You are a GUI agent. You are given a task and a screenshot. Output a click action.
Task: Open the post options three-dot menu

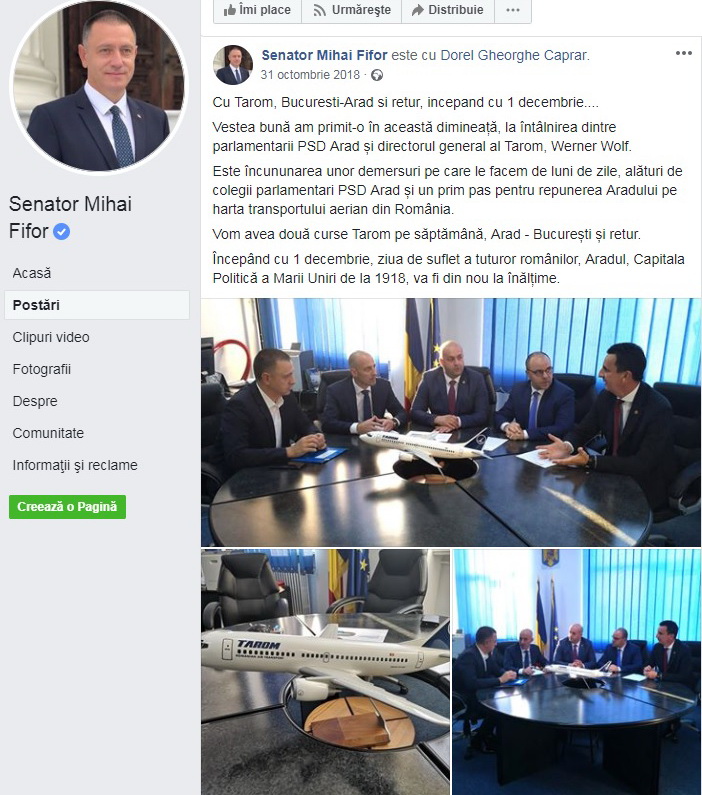pyautogui.click(x=683, y=53)
